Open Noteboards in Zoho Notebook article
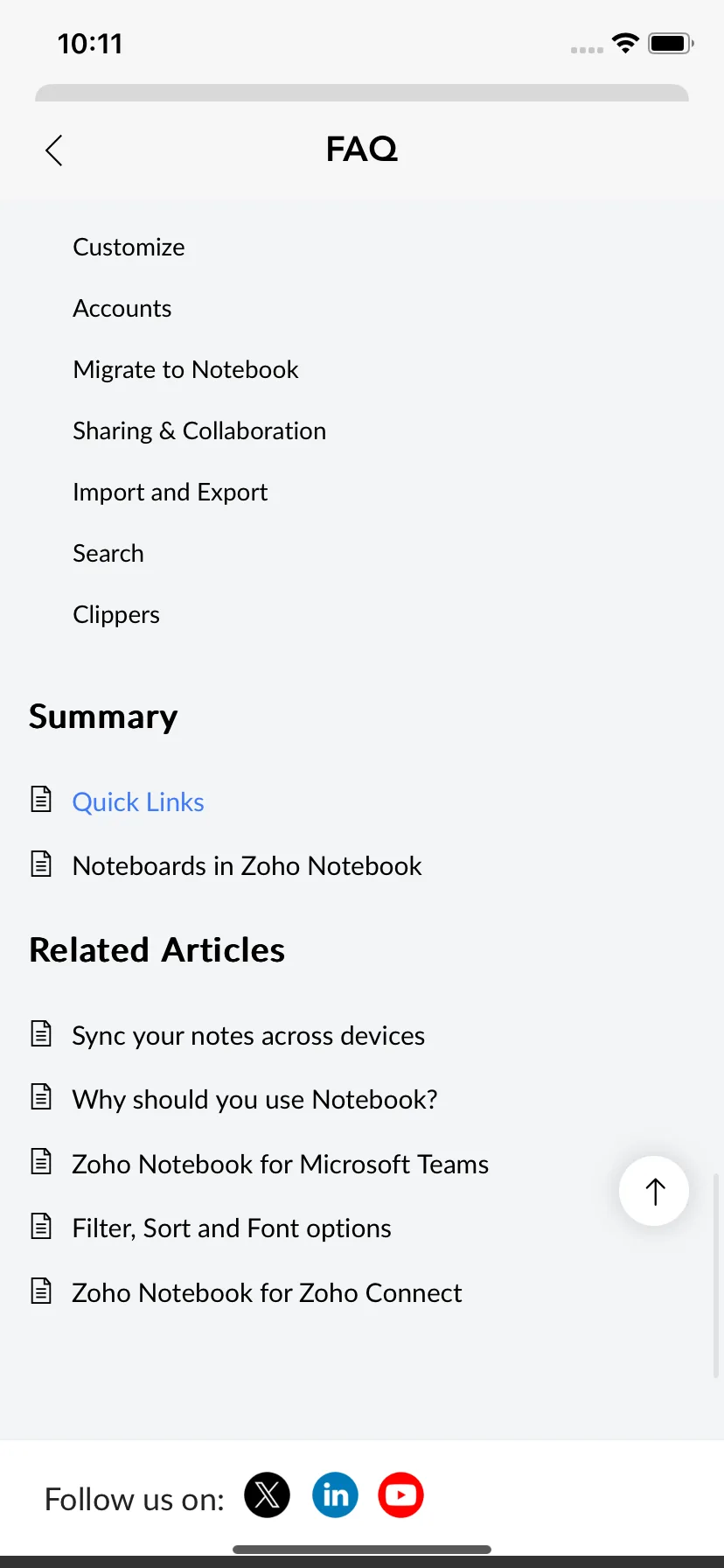724x1568 pixels. [247, 865]
